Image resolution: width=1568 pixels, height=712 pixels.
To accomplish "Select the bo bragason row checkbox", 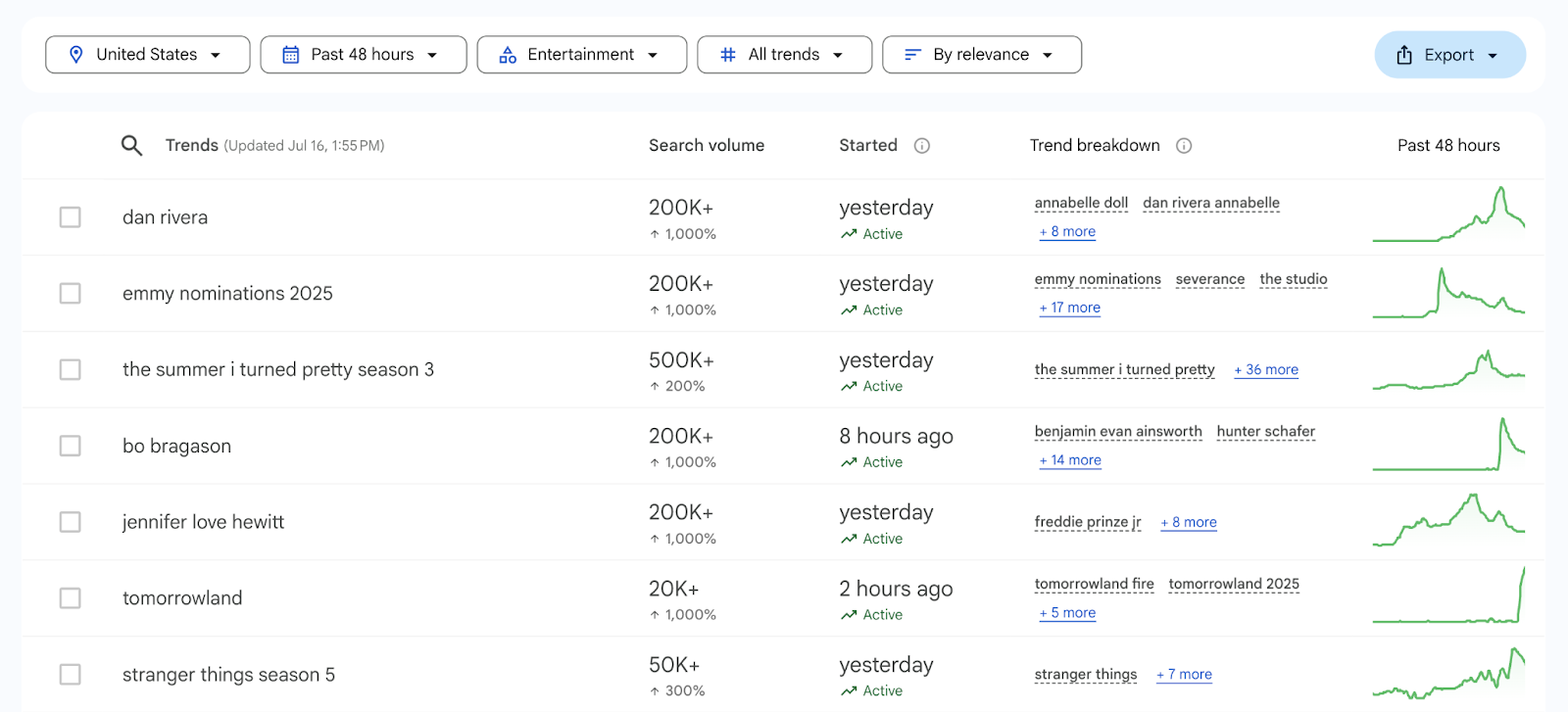I will (71, 446).
